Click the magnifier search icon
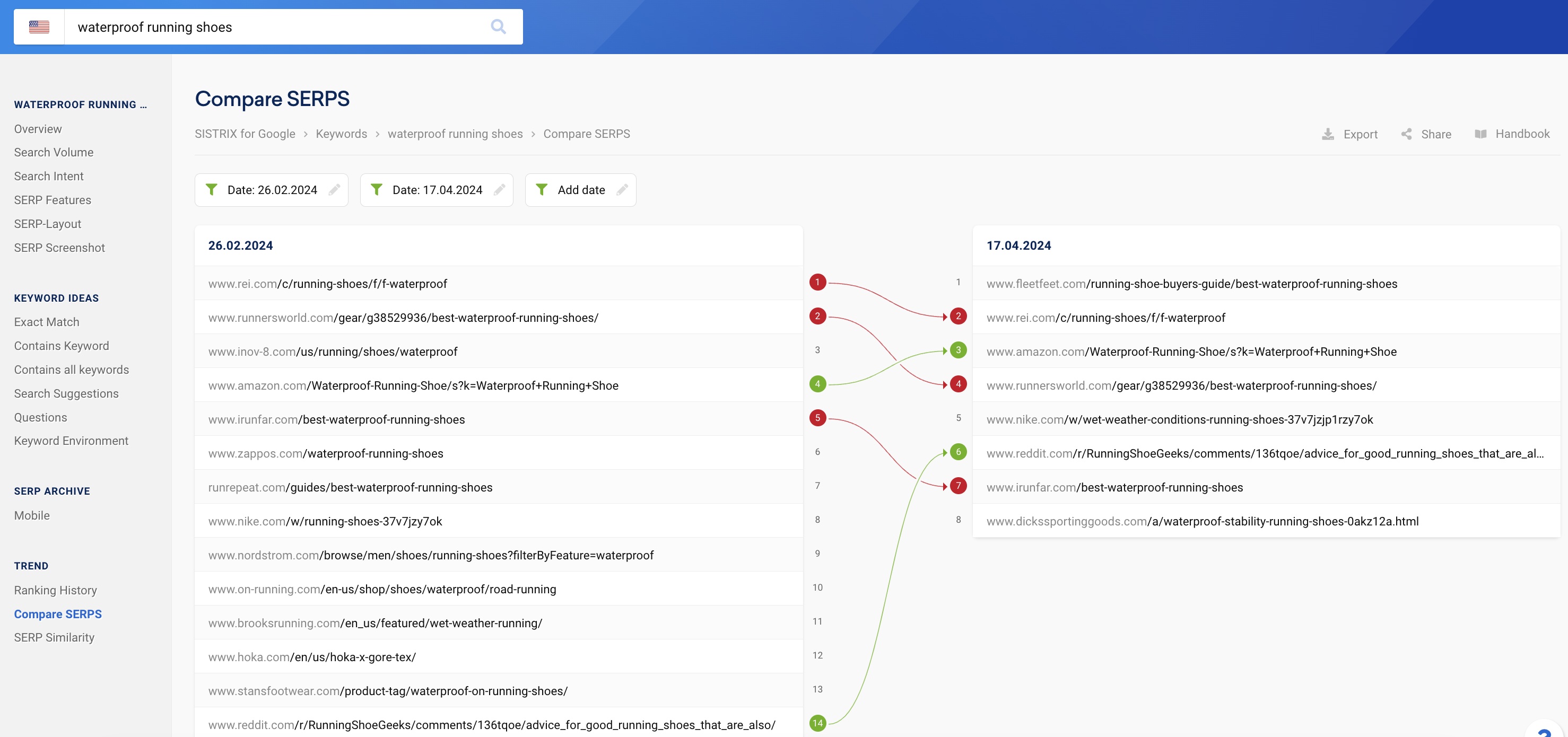This screenshot has width=1568, height=737. tap(498, 27)
